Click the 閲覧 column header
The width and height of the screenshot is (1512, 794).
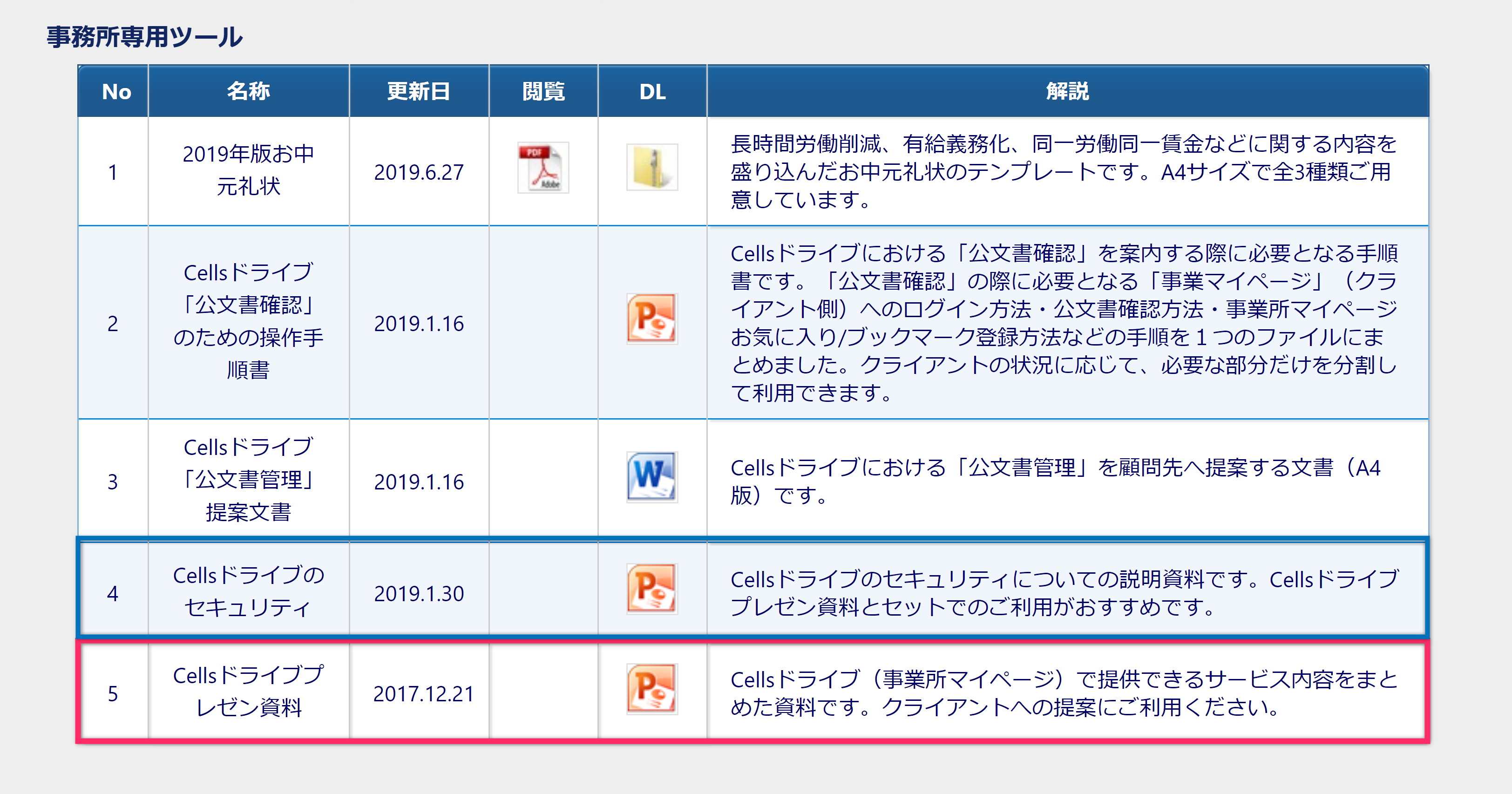pos(543,92)
